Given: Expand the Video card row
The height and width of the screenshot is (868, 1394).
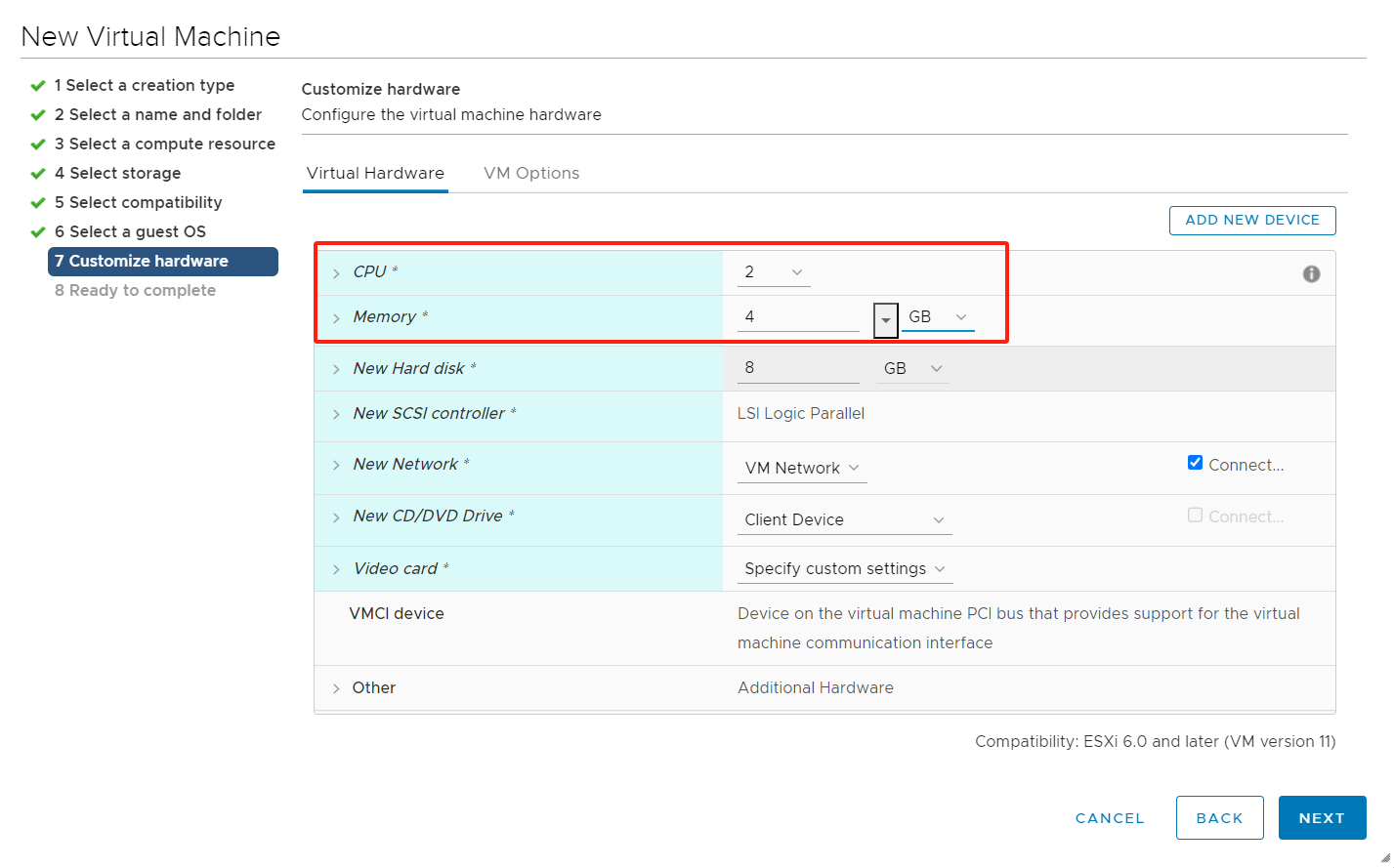Looking at the screenshot, I should coord(336,569).
